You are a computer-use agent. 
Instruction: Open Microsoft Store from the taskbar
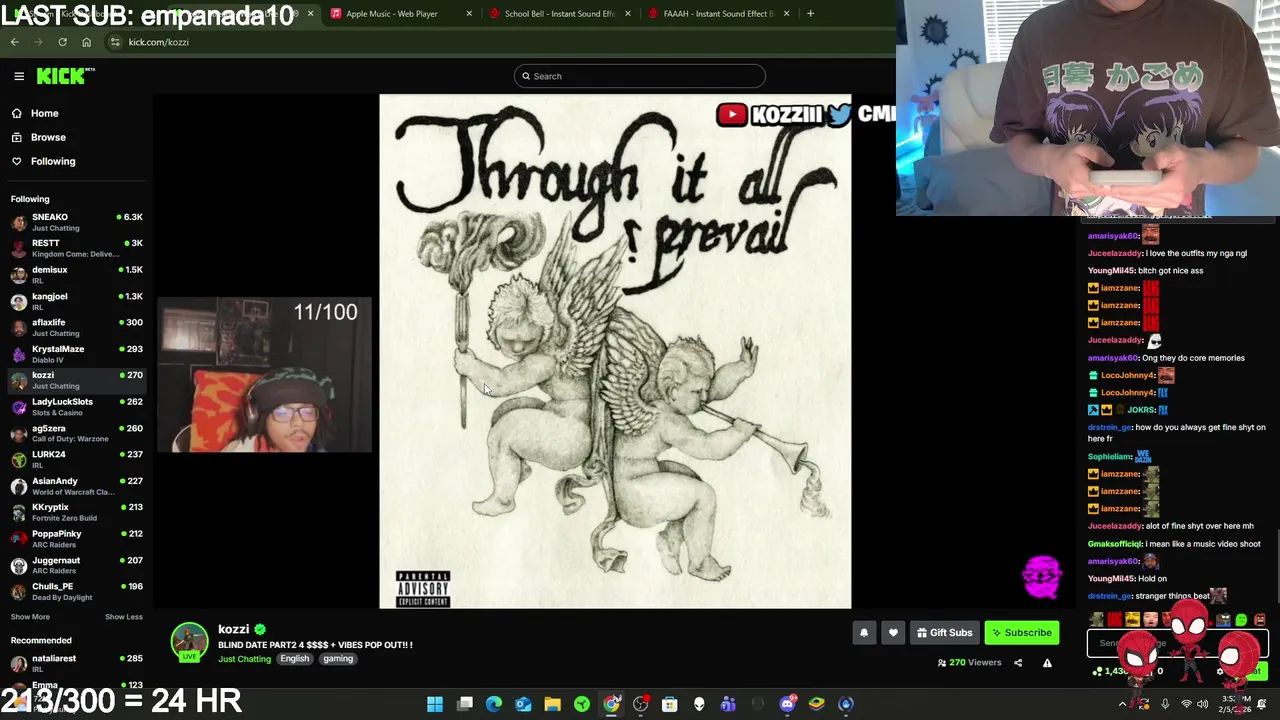point(670,704)
